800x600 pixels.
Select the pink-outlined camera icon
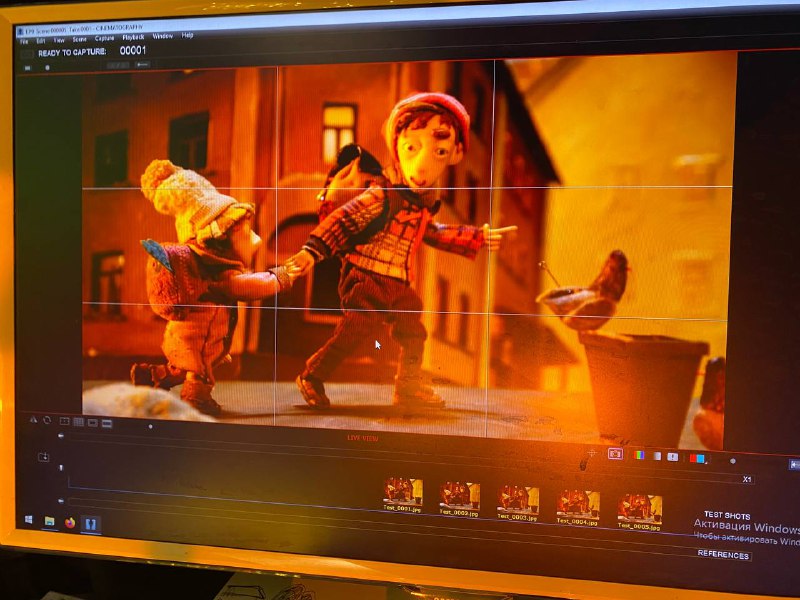(615, 454)
